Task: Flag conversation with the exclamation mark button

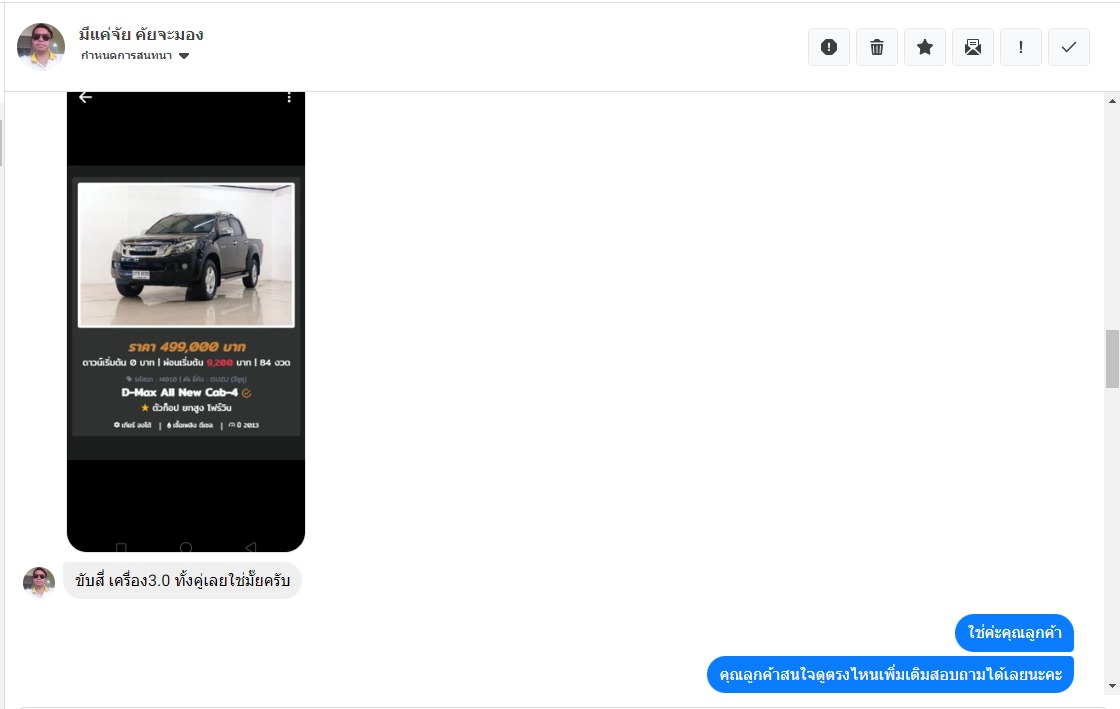Action: [1021, 47]
